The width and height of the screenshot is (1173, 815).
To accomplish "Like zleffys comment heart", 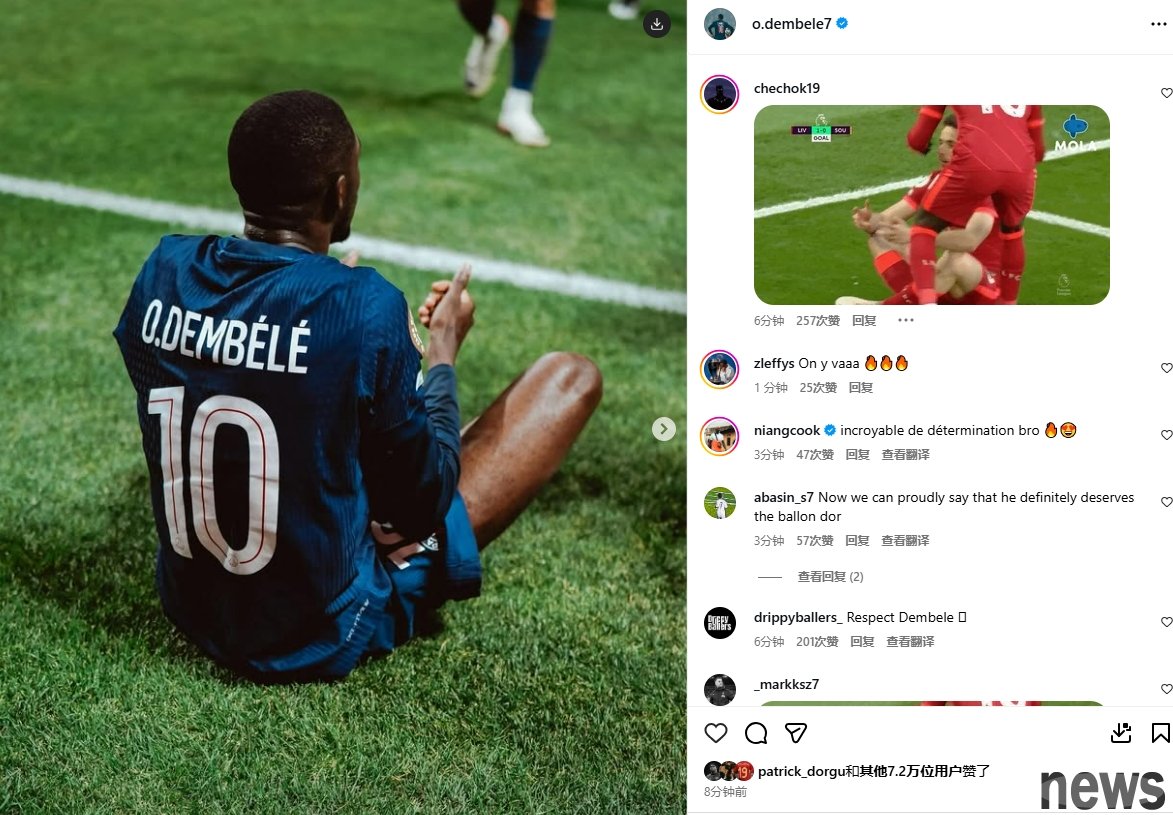I will 1166,367.
